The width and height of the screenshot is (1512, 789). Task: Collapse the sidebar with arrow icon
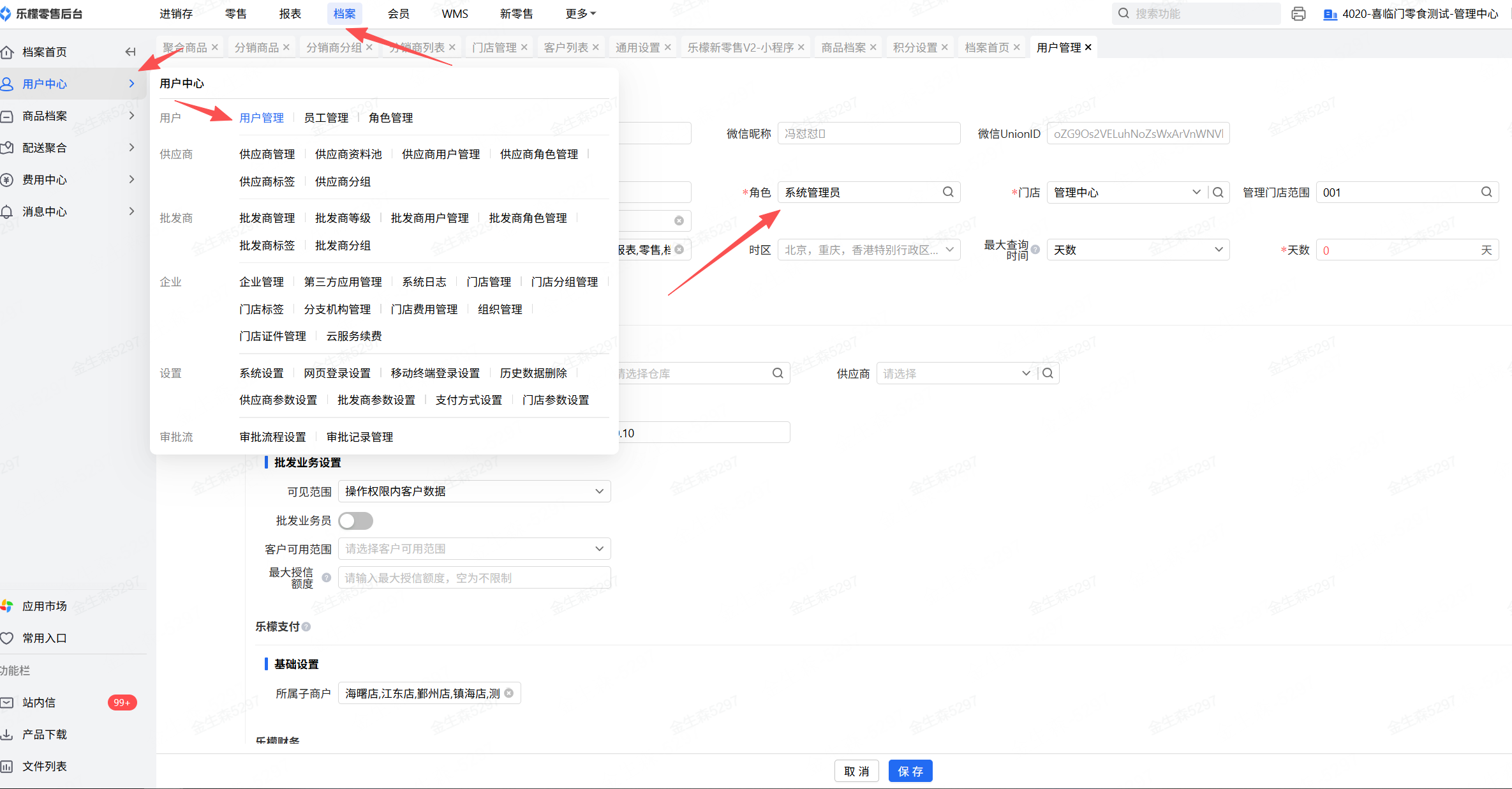pyautogui.click(x=130, y=52)
